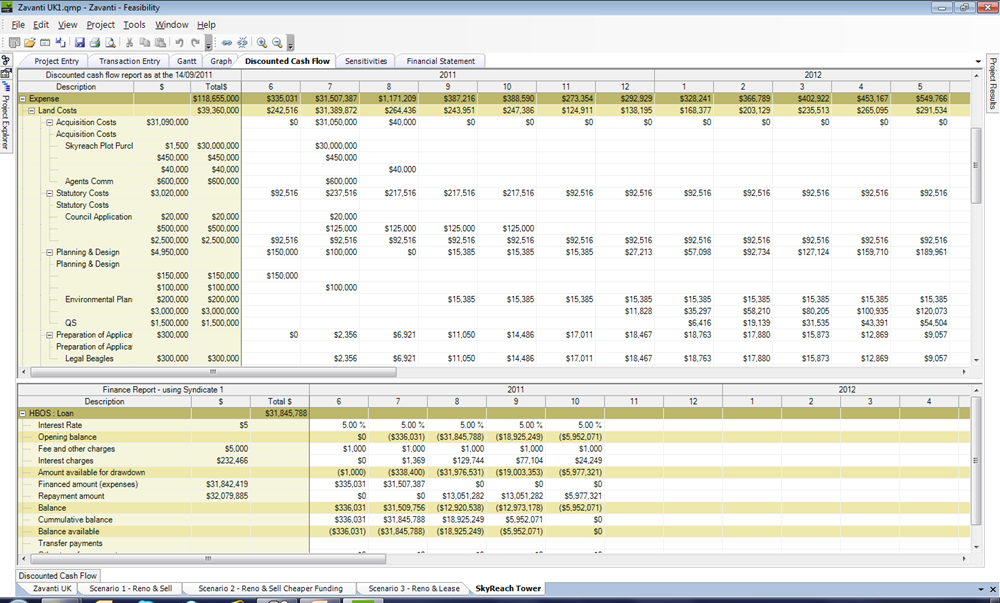The image size is (1000, 603).
Task: Switch to the Gantt tab
Action: [186, 61]
